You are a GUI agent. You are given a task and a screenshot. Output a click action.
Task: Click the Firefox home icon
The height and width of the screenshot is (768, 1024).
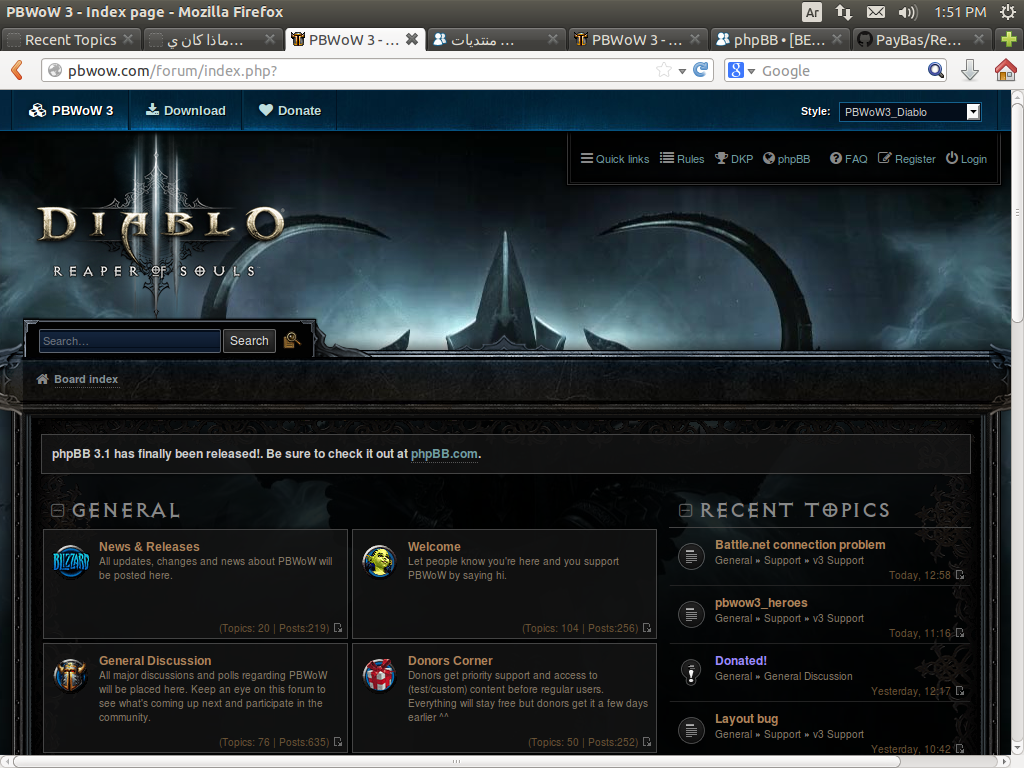tap(1005, 70)
